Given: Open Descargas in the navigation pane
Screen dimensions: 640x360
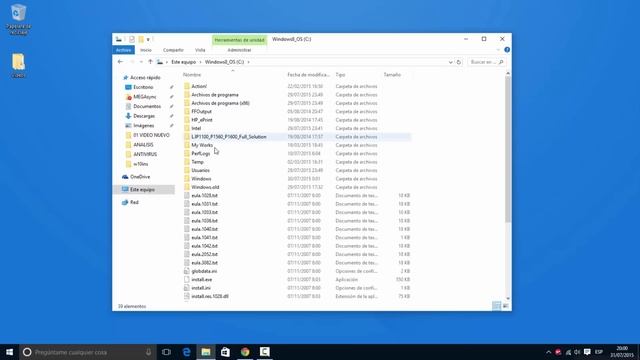Looking at the screenshot, I should pos(144,116).
